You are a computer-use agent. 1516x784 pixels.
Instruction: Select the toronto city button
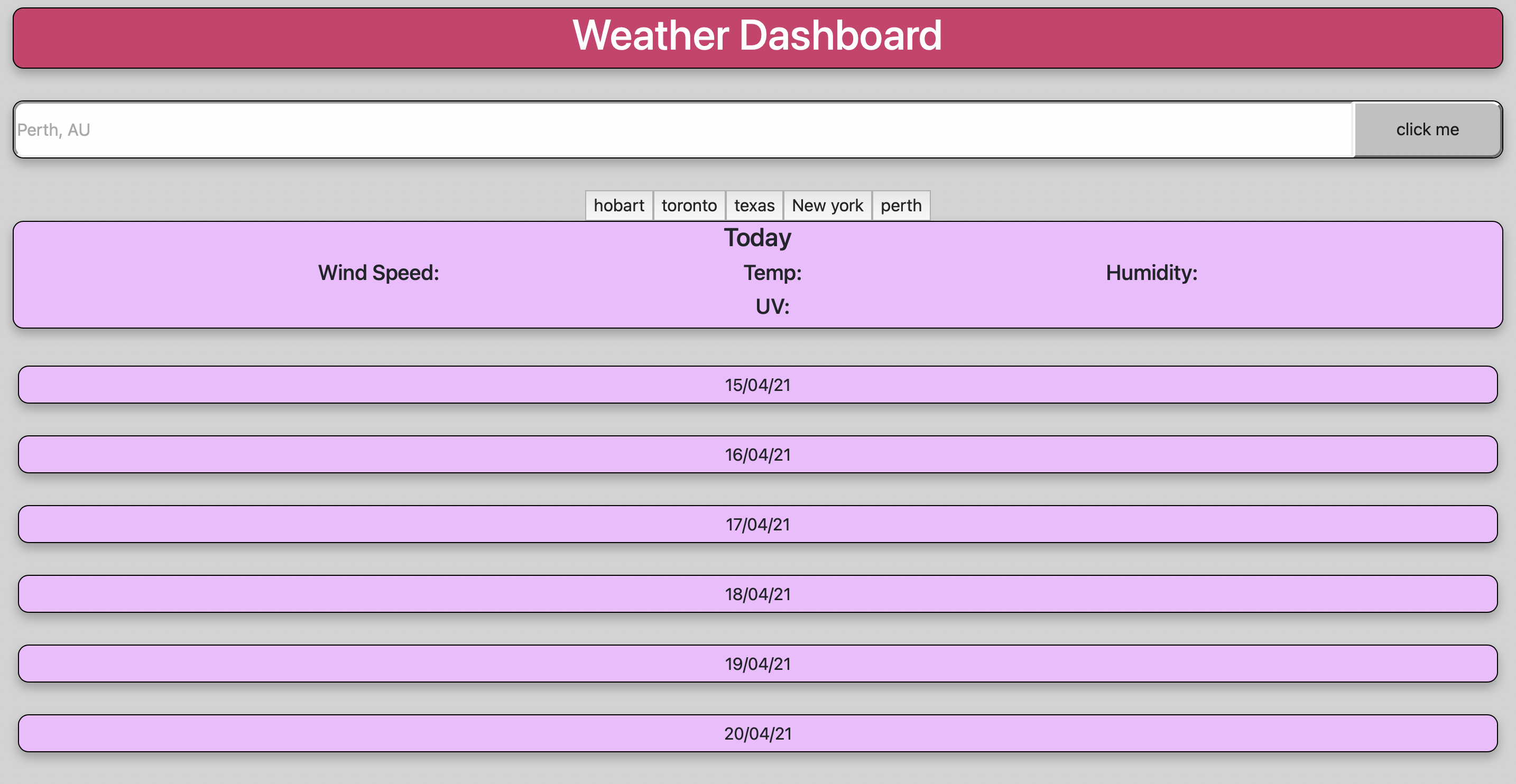(x=689, y=206)
